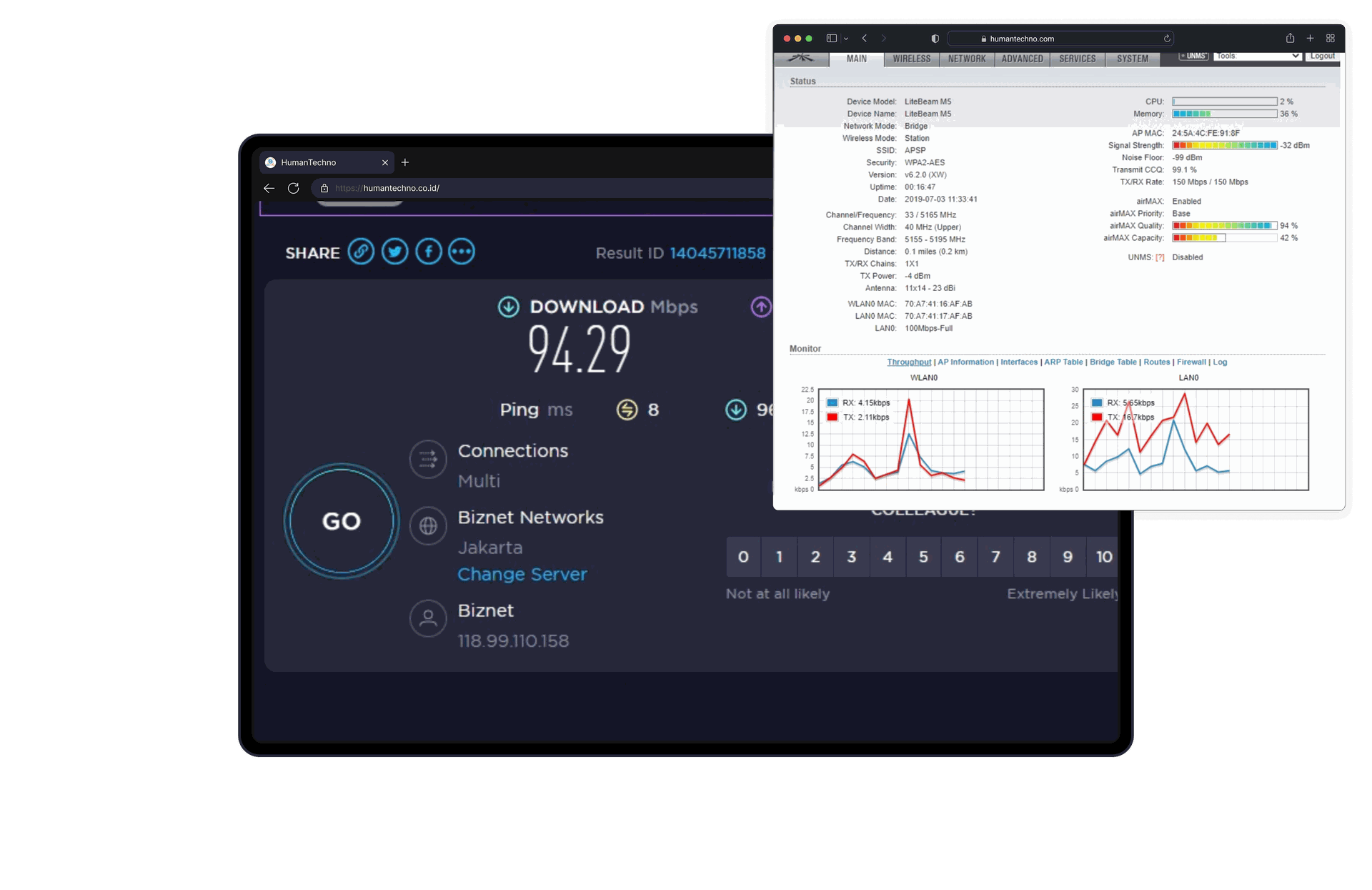Select rating 3 on likelihood scale
Image resolution: width=1372 pixels, height=890 pixels.
(x=852, y=557)
